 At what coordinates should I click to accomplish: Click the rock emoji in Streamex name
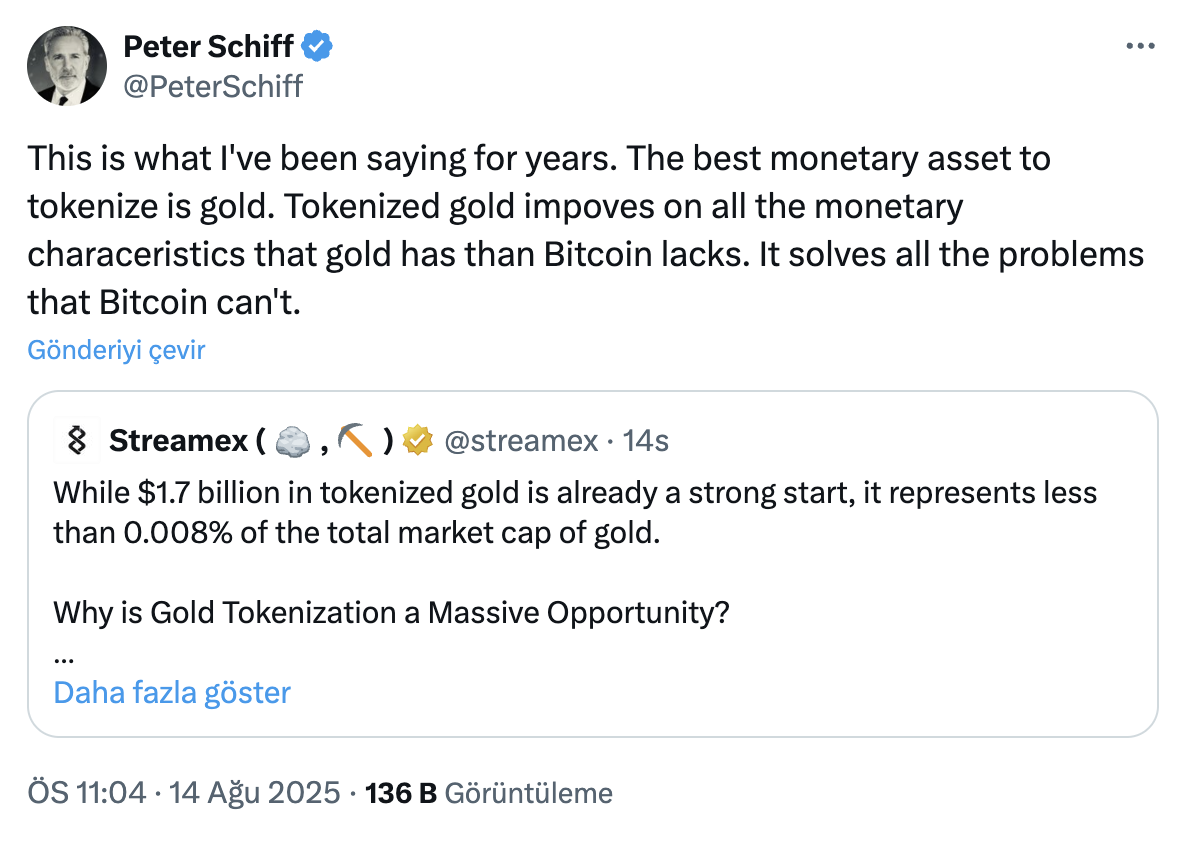[x=292, y=442]
